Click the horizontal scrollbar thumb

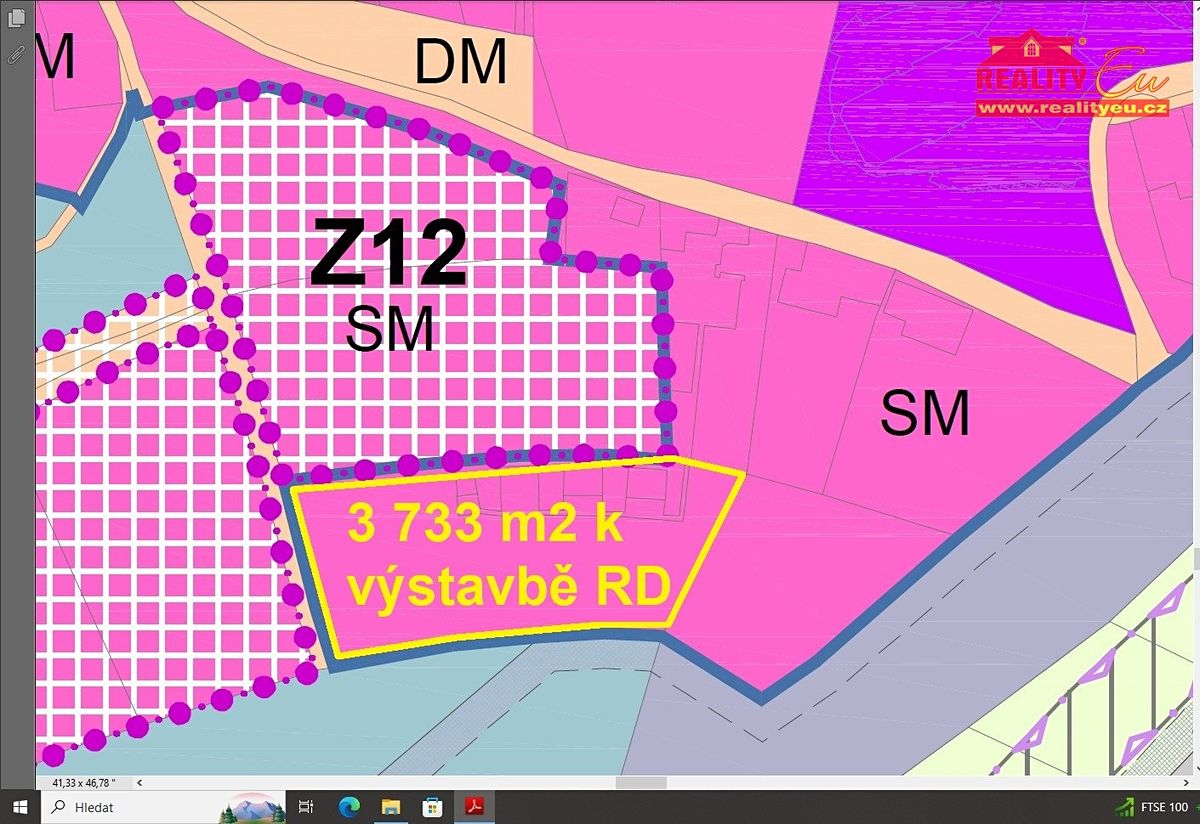coord(643,783)
